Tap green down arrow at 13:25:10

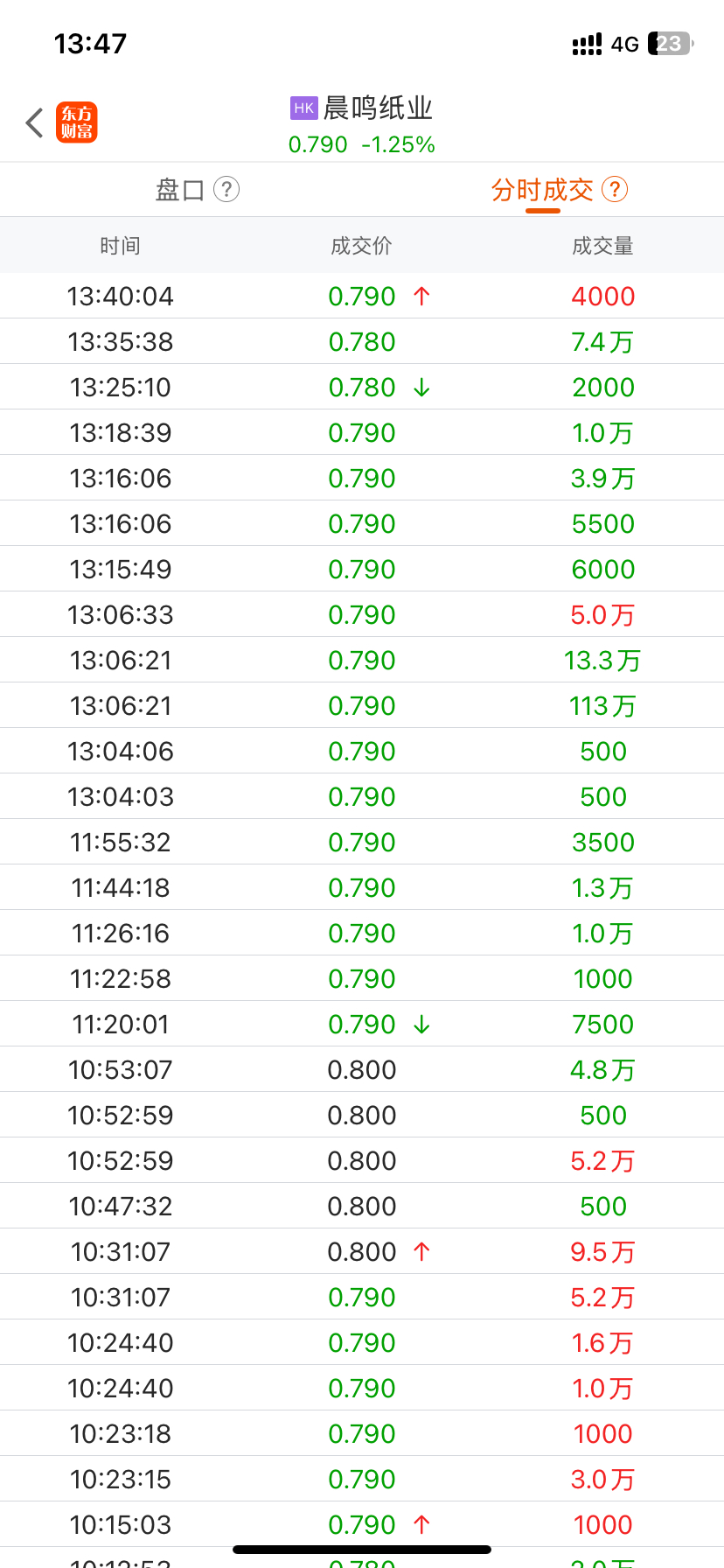(421, 388)
